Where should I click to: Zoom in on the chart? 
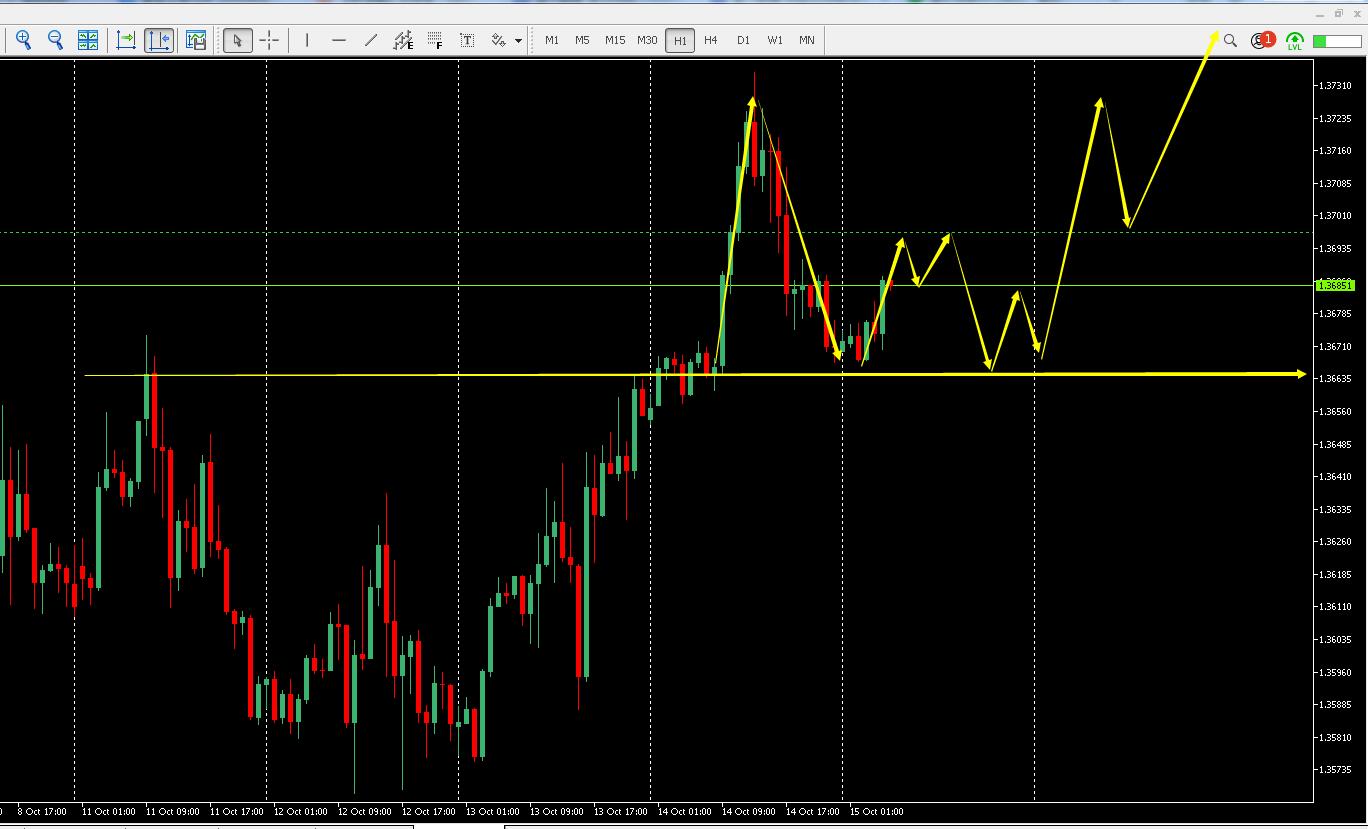23,40
